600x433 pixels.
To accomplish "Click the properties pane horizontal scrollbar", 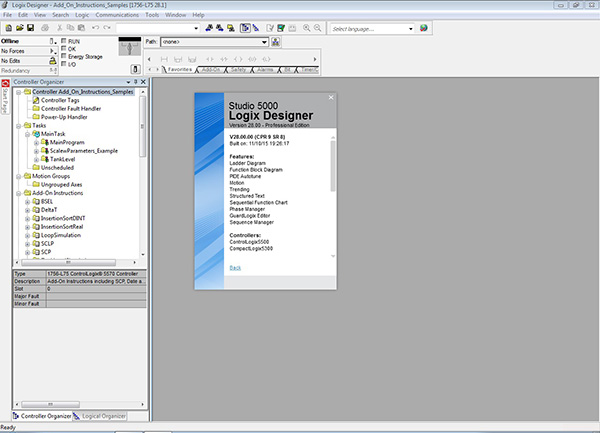I will pyautogui.click(x=50, y=404).
